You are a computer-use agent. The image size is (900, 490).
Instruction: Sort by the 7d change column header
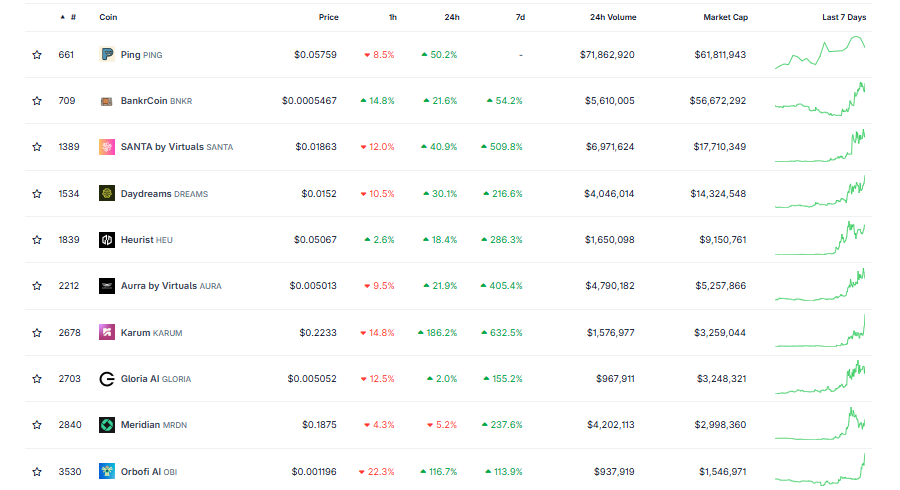tap(520, 17)
